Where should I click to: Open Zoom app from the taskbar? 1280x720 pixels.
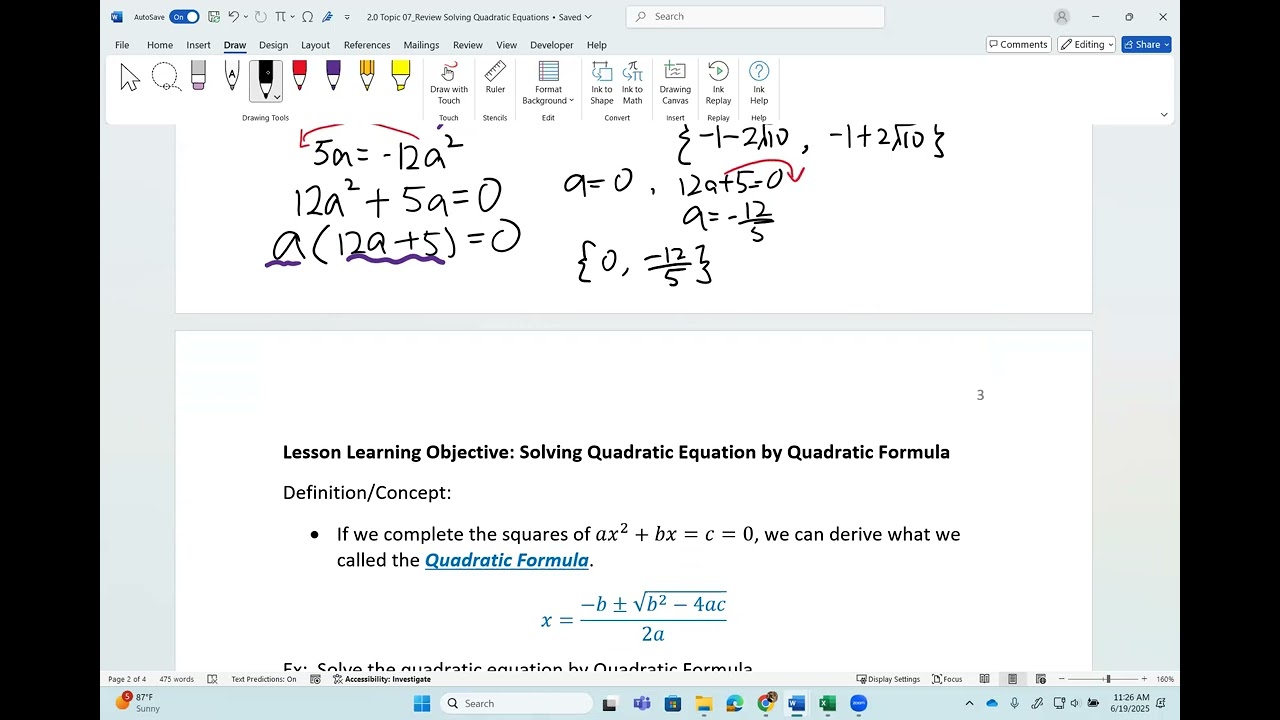(858, 703)
